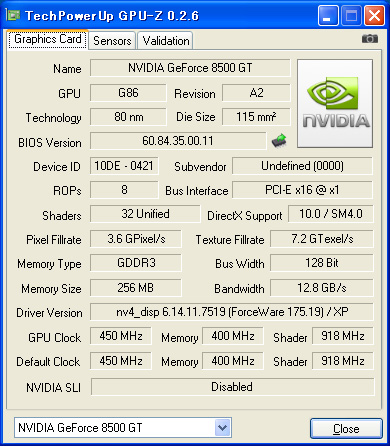This screenshot has width=390, height=446.
Task: Save BIOS using the green chip icon
Action: click(x=279, y=140)
